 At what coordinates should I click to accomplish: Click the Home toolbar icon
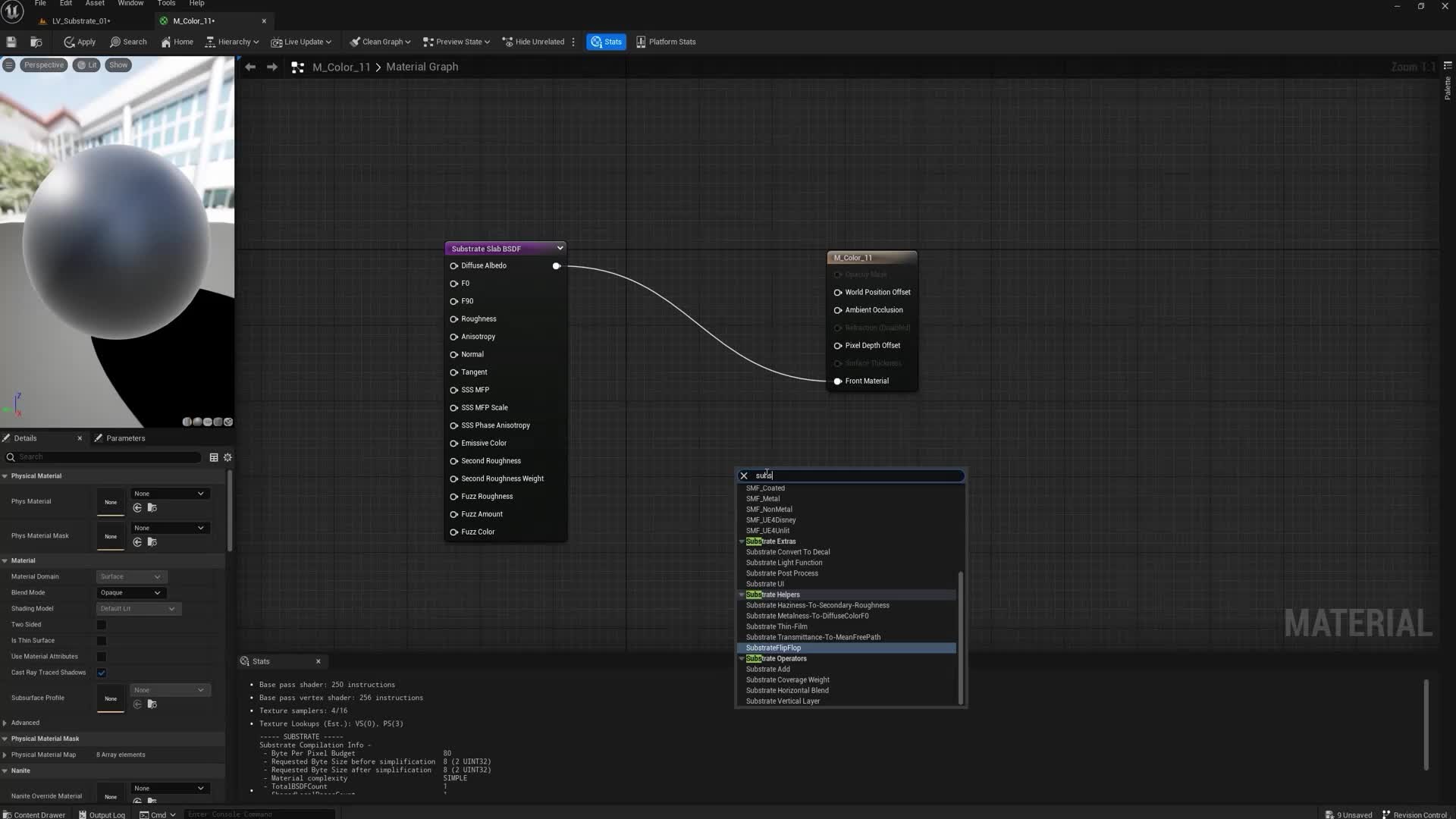pyautogui.click(x=177, y=42)
